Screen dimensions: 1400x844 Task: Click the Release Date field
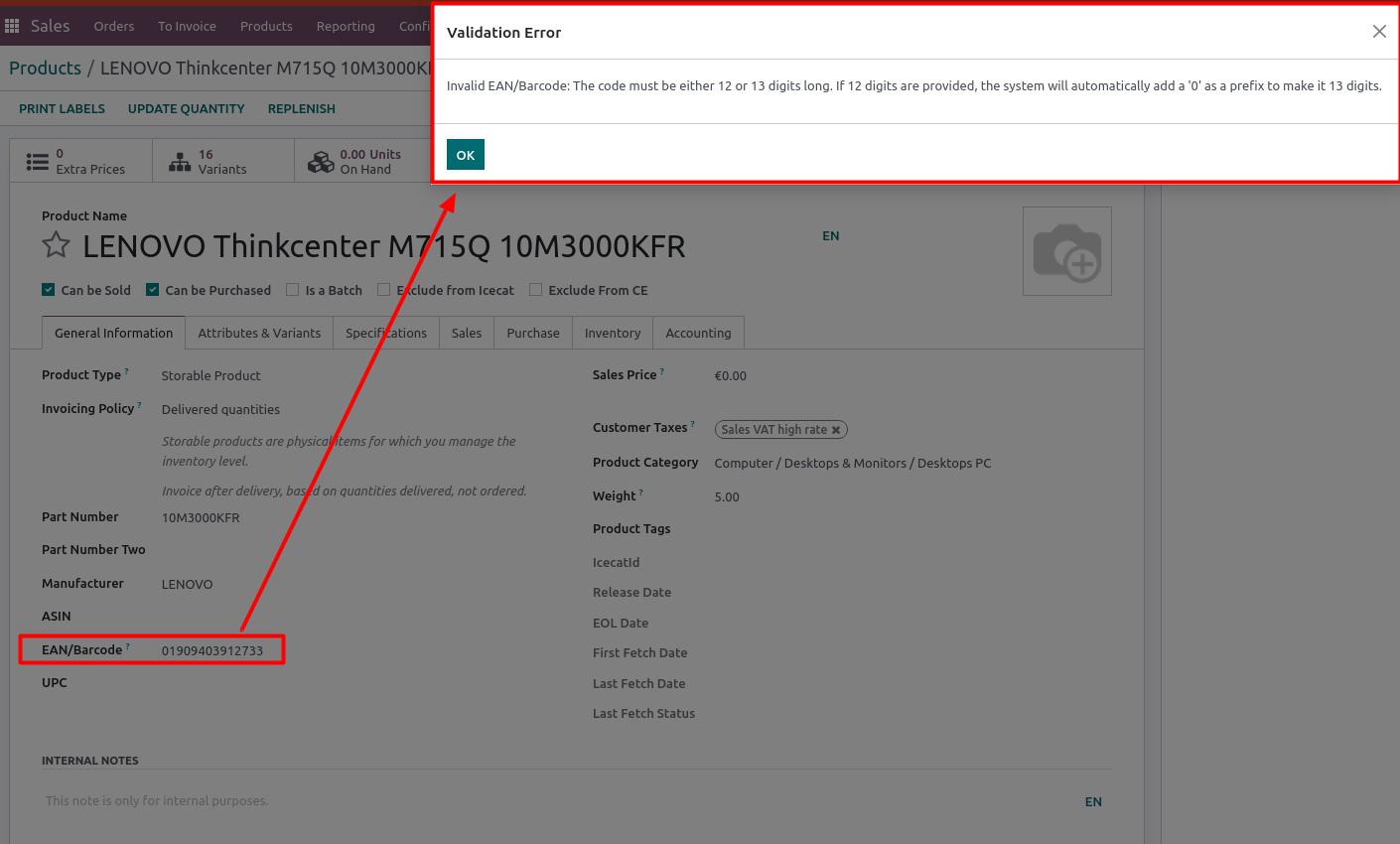(x=911, y=593)
